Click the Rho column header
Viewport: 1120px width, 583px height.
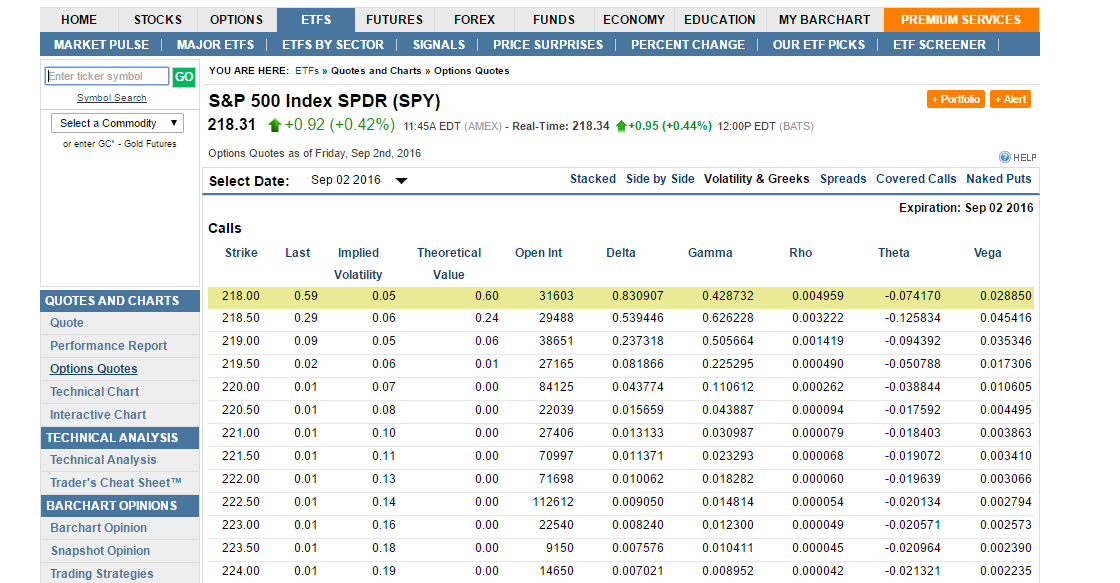point(801,253)
